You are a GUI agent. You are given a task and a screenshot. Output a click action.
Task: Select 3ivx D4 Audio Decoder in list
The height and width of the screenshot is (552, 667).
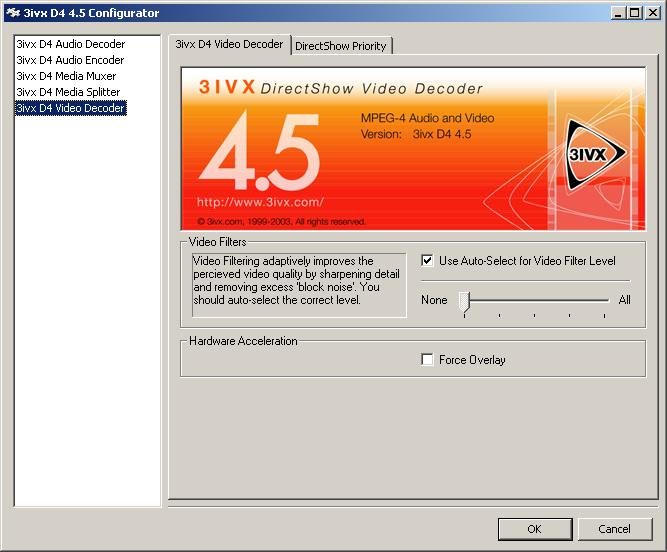71,44
